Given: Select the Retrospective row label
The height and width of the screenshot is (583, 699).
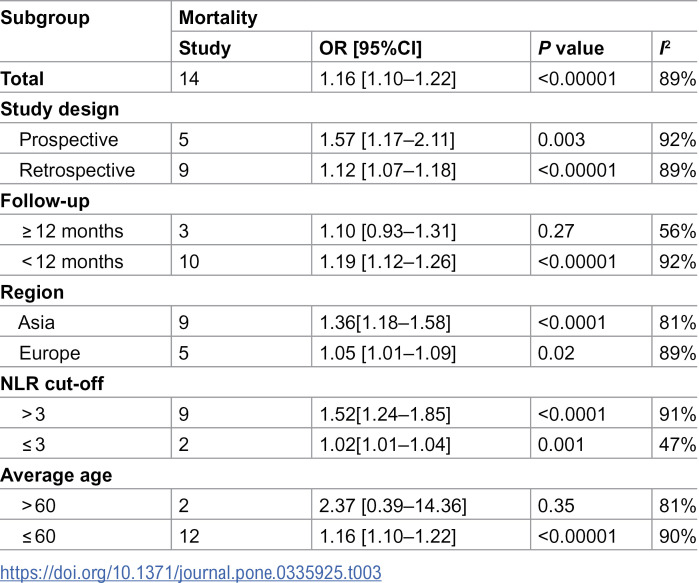Looking at the screenshot, I should click(77, 170).
